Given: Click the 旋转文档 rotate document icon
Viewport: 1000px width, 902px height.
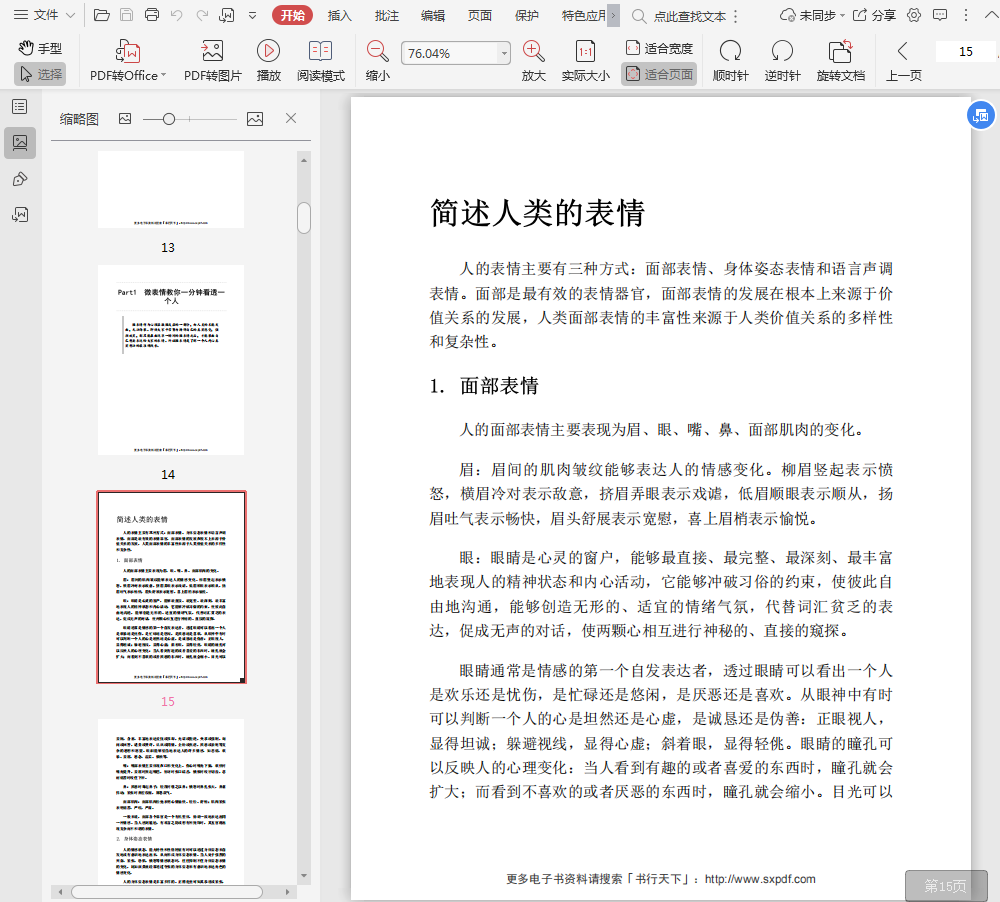Looking at the screenshot, I should [x=840, y=52].
